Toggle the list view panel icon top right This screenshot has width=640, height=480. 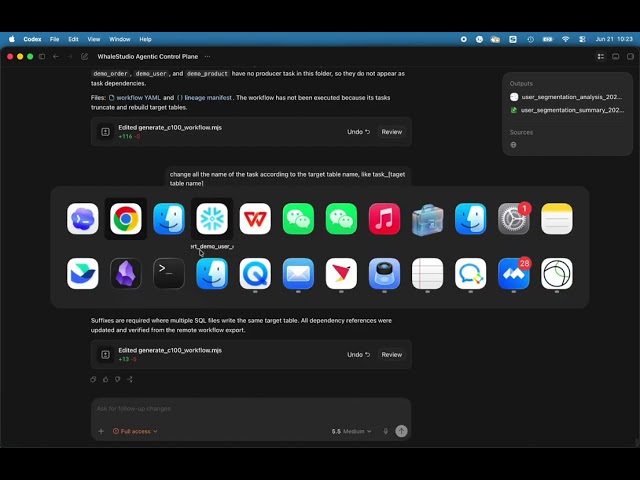(600, 56)
